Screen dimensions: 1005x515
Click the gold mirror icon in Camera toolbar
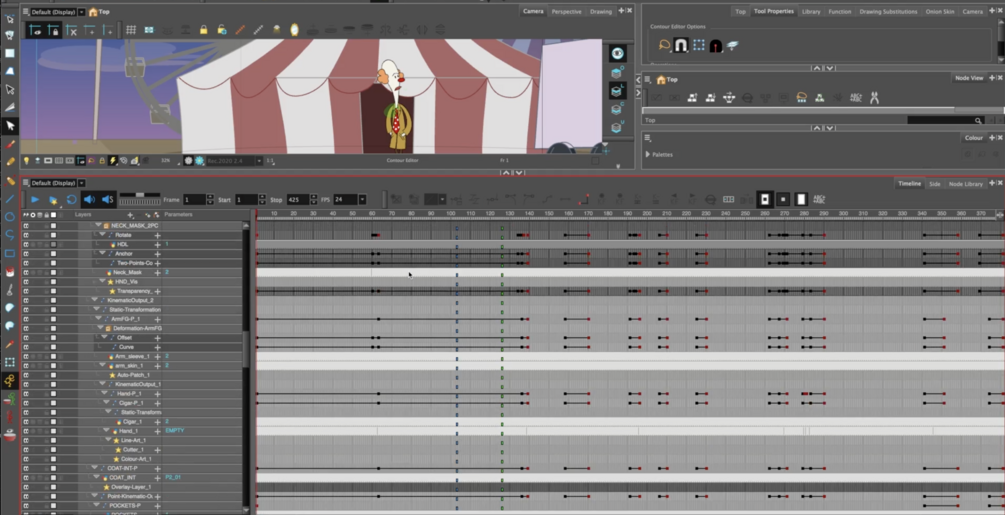point(294,29)
